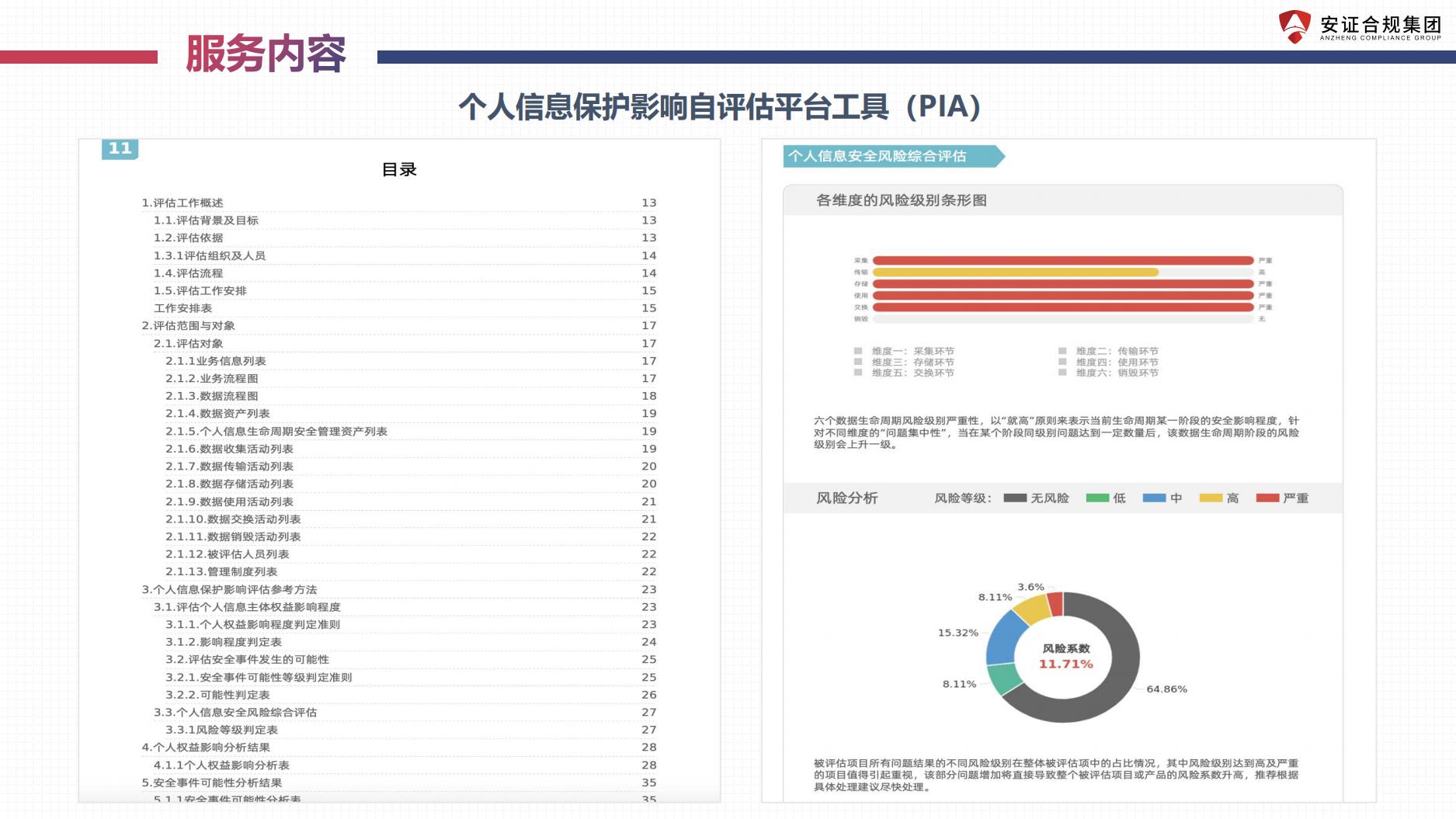Viewport: 1456px width, 819px height.
Task: Click the 严重 red legend swatch
Action: 1267,498
